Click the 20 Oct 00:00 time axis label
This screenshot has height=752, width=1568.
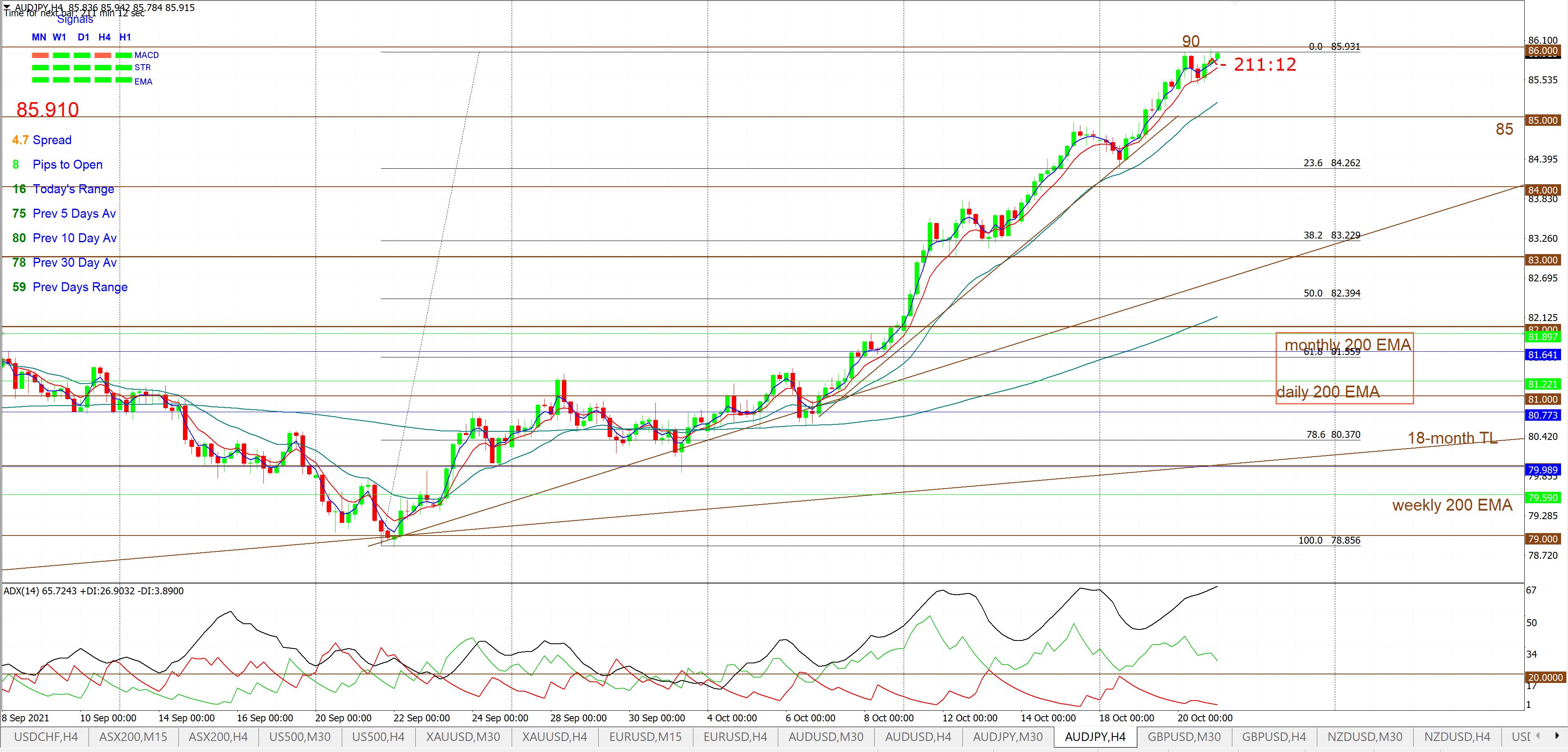click(1205, 718)
